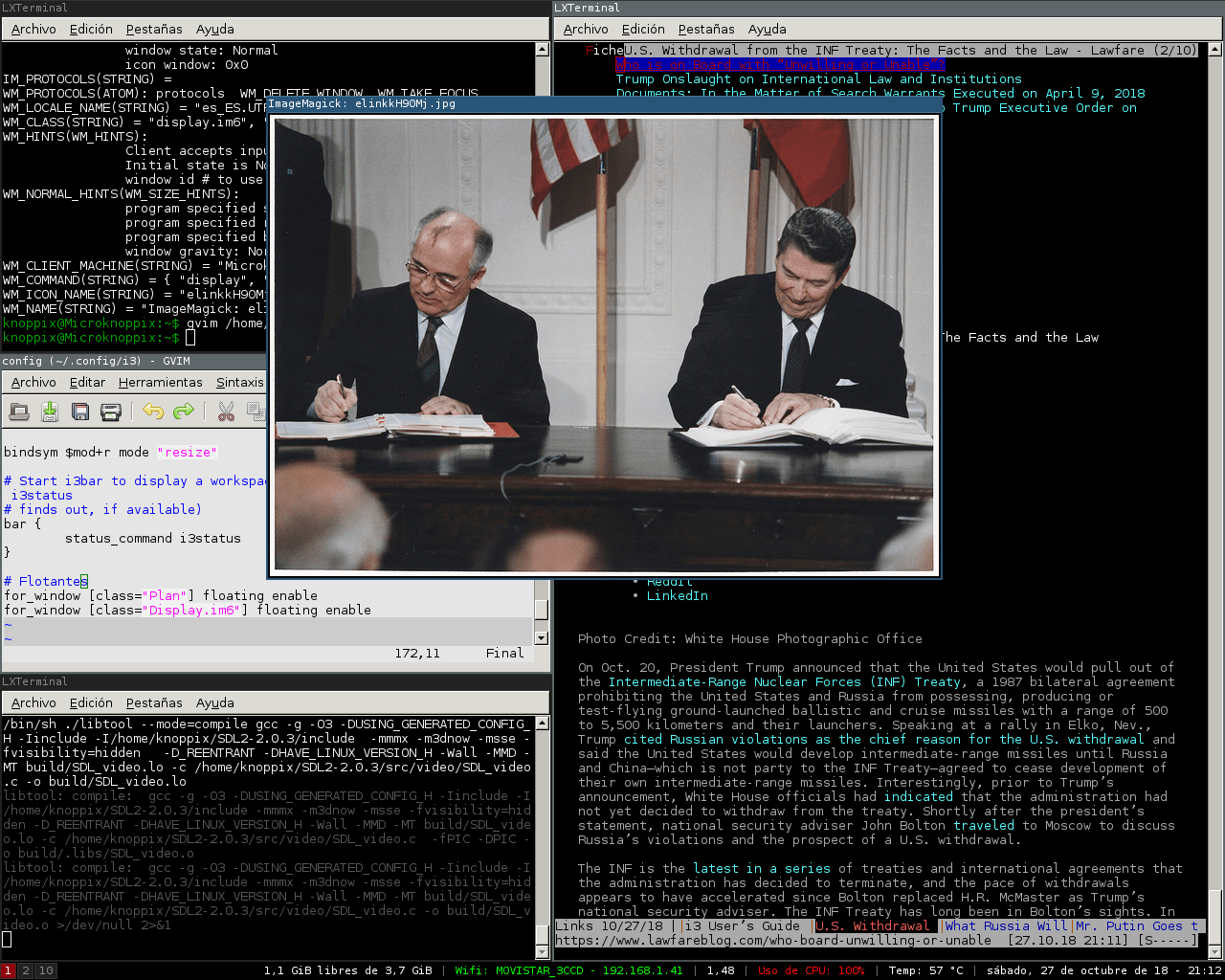Click the GVIM scrollbar down arrow
Screen dimensions: 1225x980
[541, 638]
